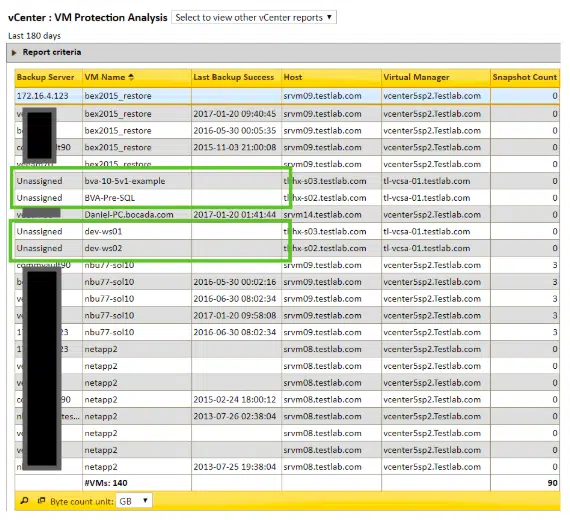Expand the Report criteria triangle
The width and height of the screenshot is (570, 520).
[x=14, y=53]
